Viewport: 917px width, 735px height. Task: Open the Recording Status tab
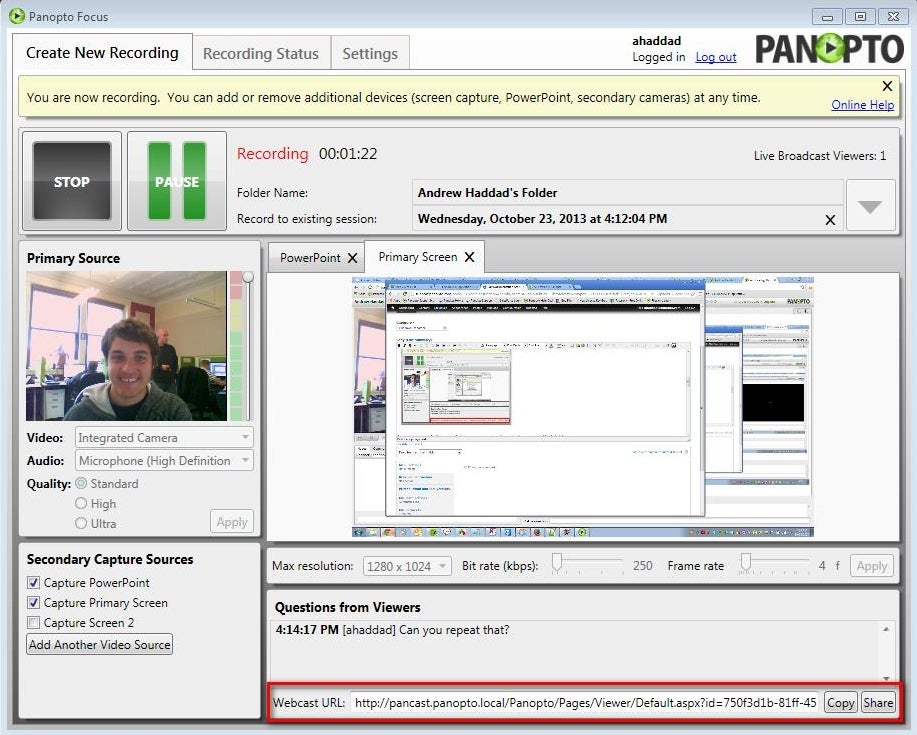pos(261,54)
